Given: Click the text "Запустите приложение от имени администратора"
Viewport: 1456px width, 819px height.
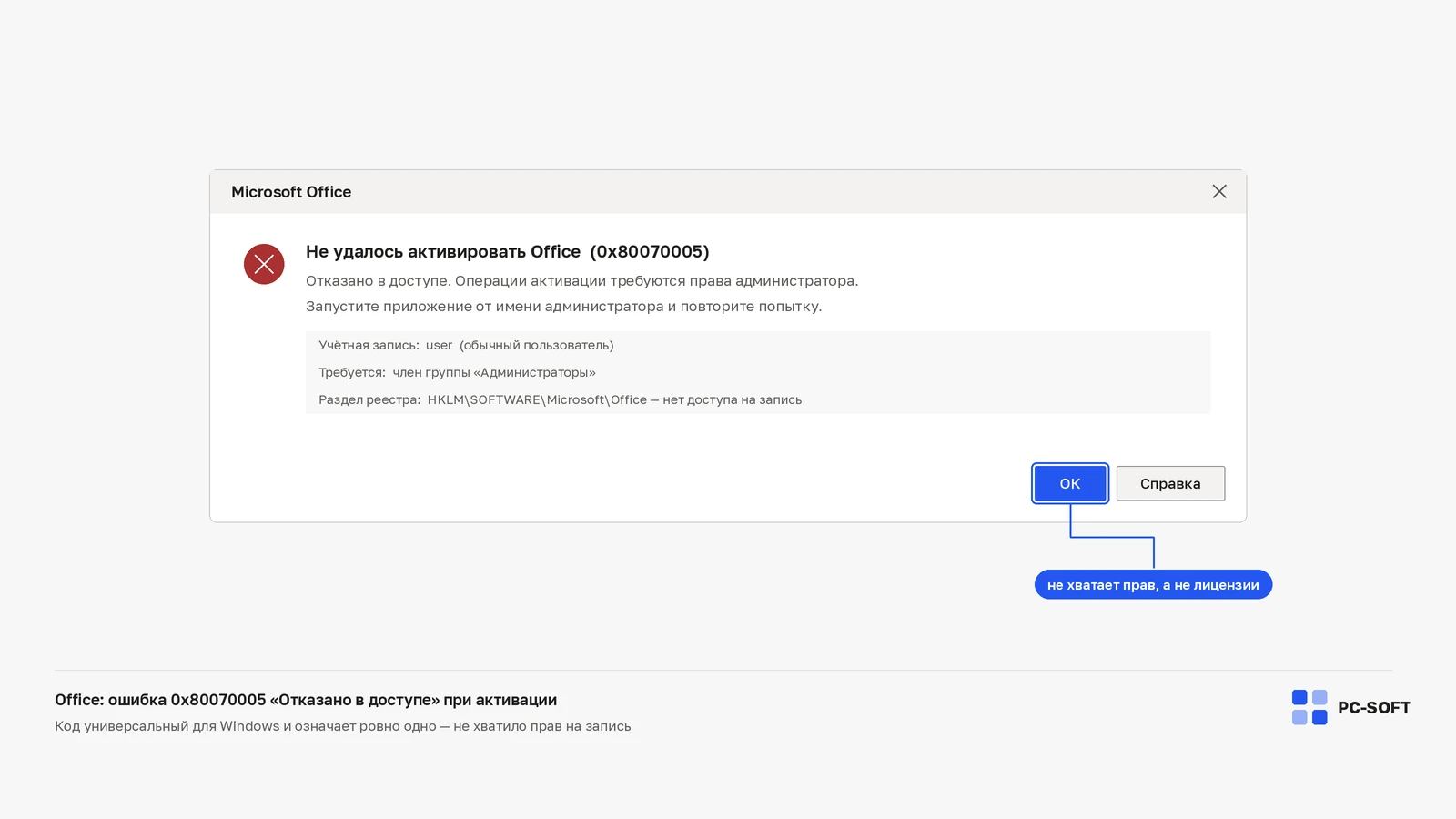Looking at the screenshot, I should [x=485, y=306].
